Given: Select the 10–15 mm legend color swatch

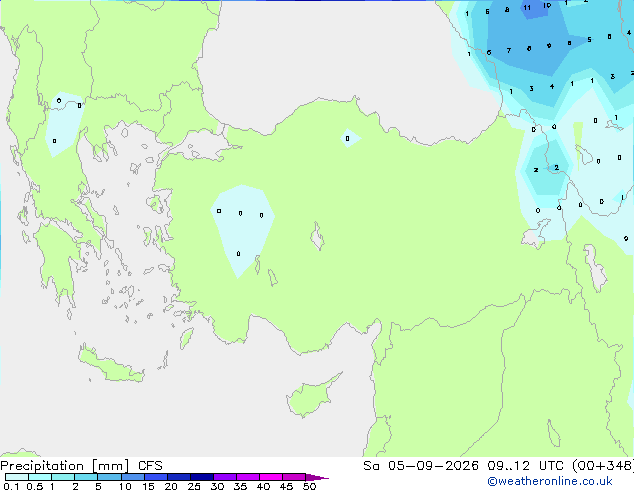Looking at the screenshot, I should pyautogui.click(x=132, y=477).
